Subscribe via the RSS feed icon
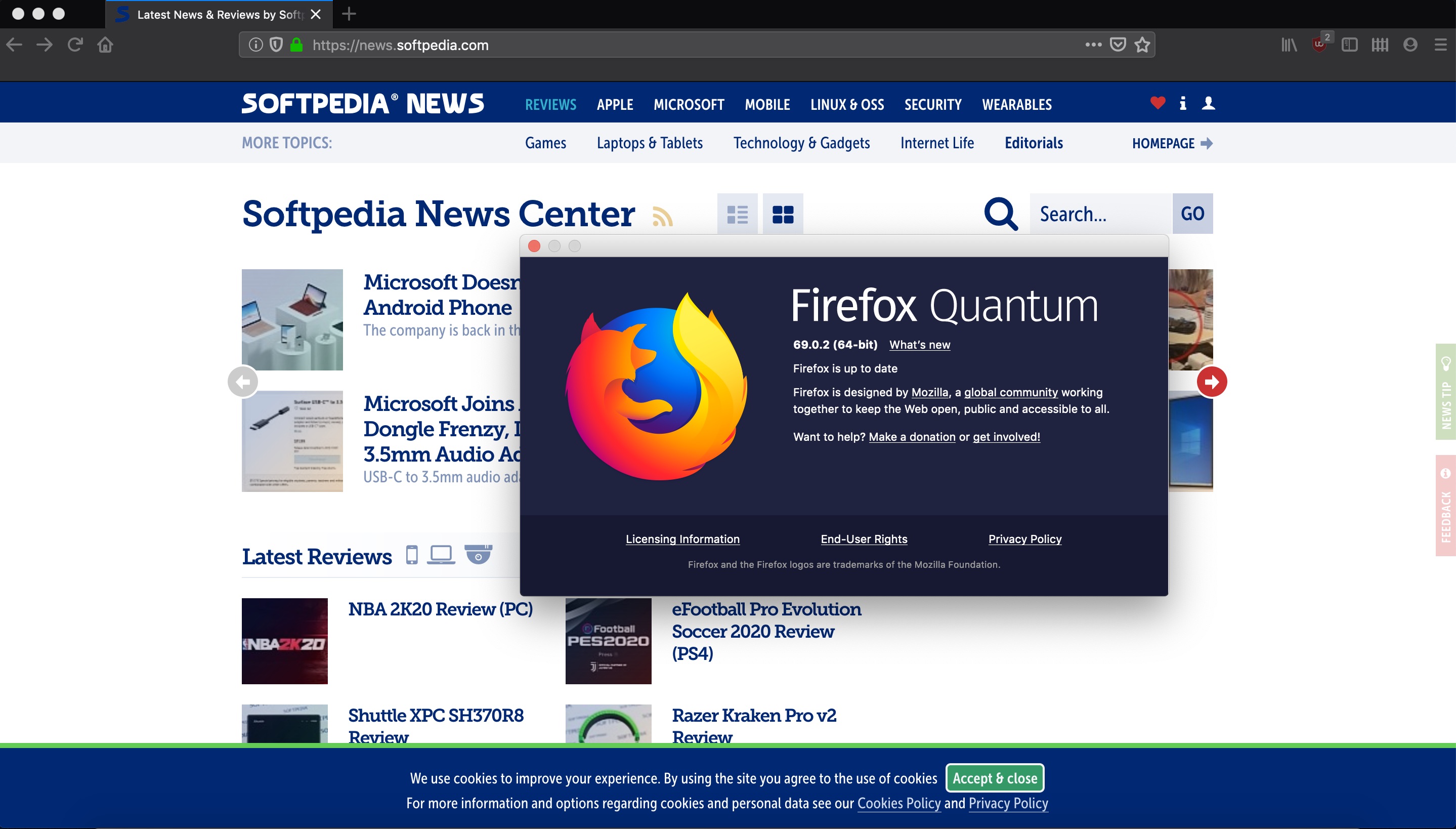 pos(662,217)
